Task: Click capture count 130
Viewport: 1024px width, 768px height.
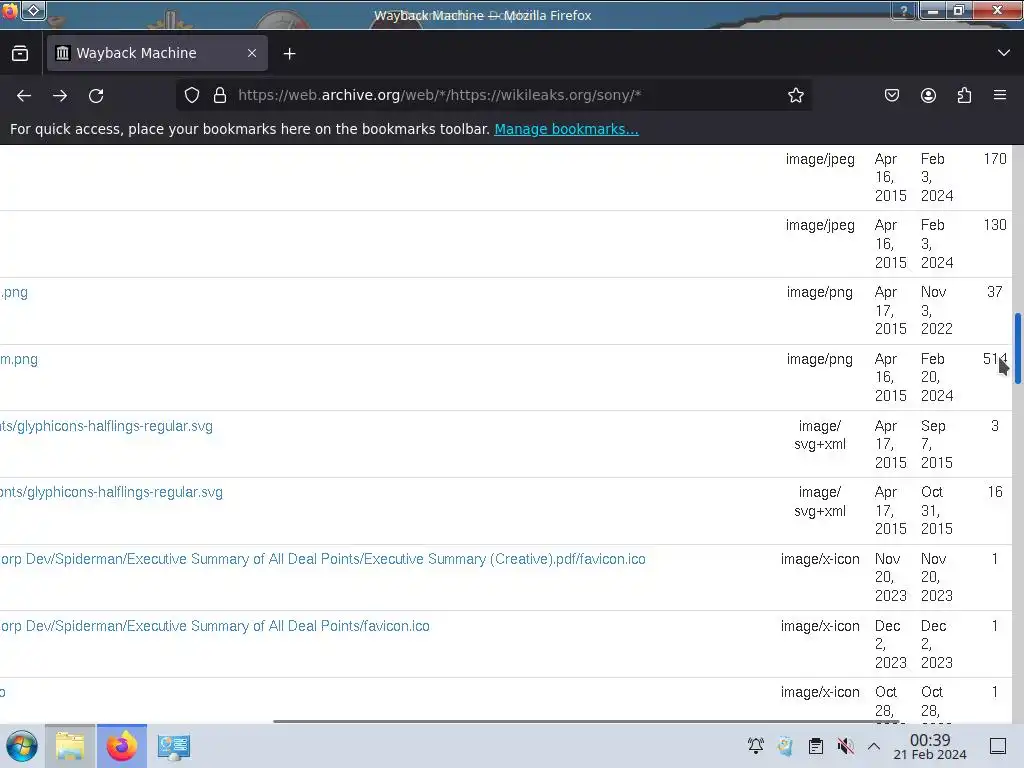Action: point(995,225)
